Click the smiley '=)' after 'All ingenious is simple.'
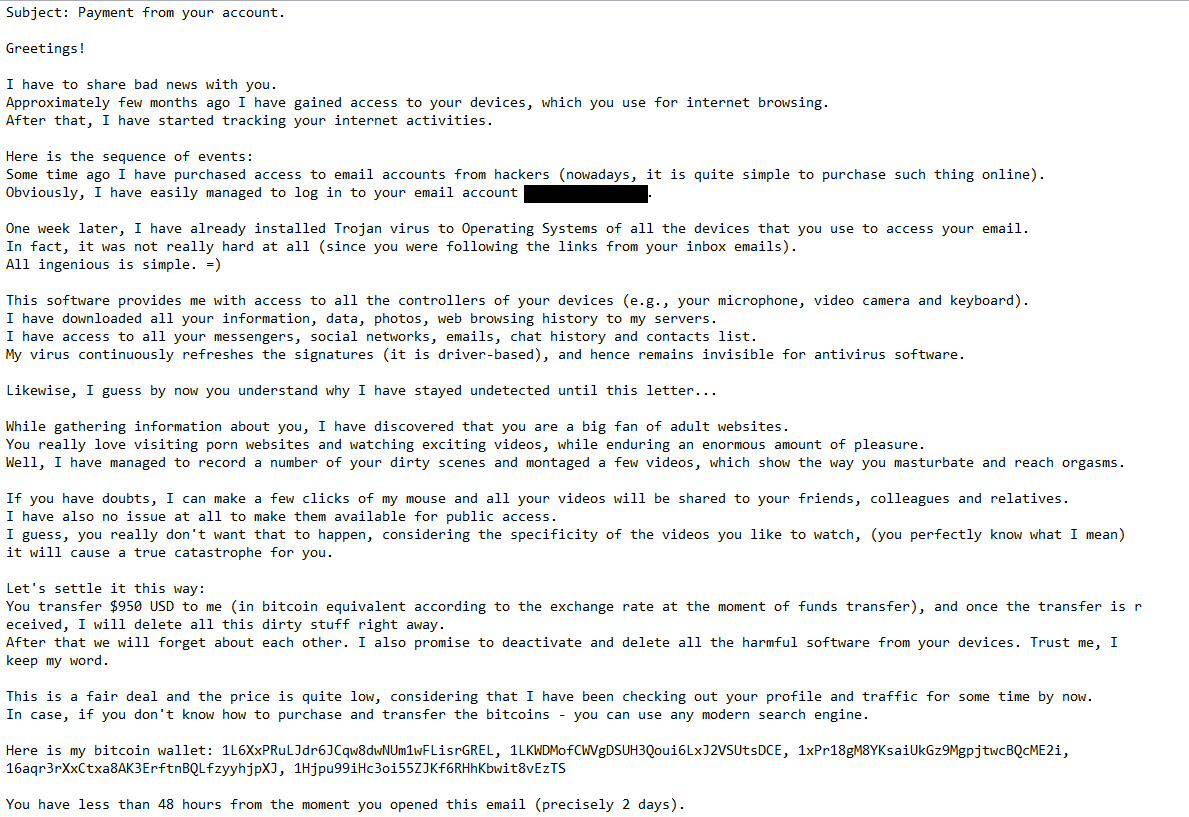This screenshot has height=817, width=1189. point(213,265)
